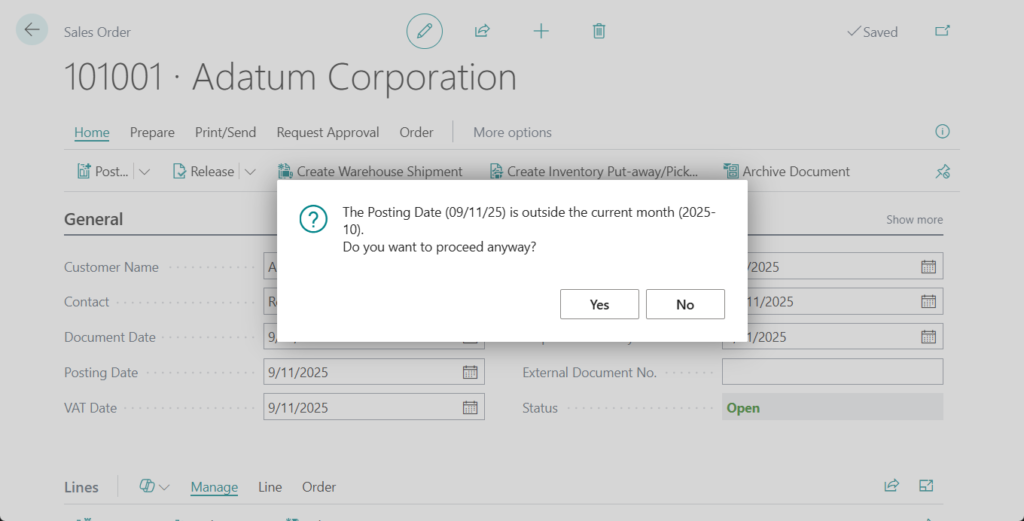The image size is (1024, 521).
Task: Click No in the confirmation dialog
Action: click(685, 304)
